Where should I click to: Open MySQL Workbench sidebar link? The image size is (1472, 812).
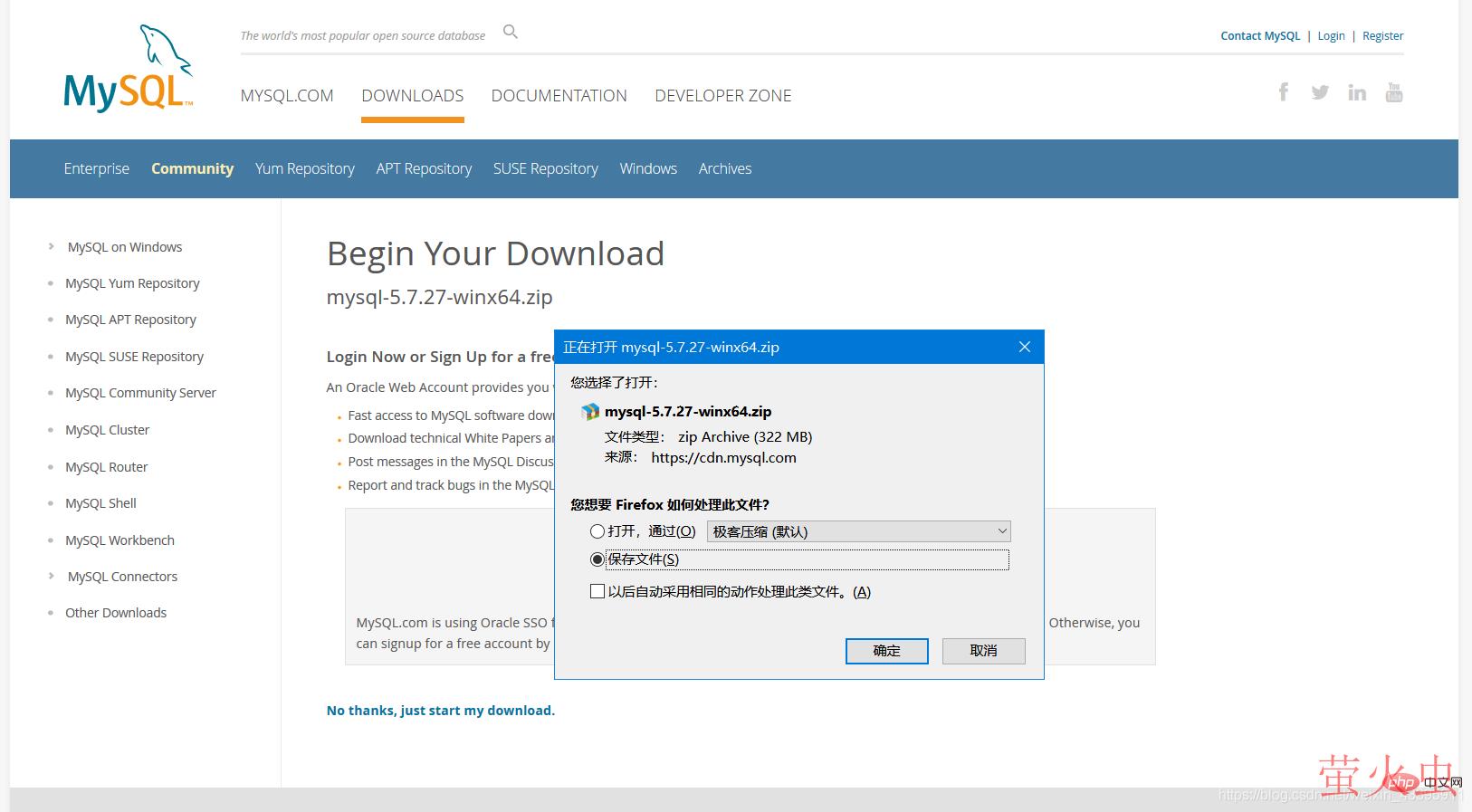[119, 540]
